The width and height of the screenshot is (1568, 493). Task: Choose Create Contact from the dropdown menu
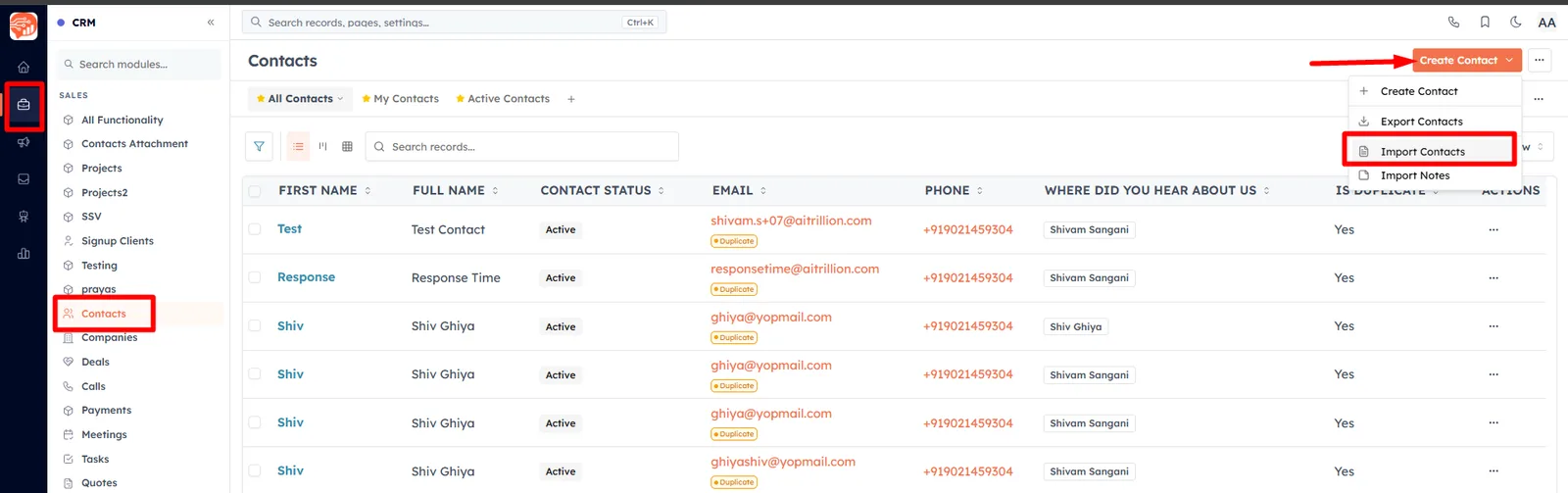click(1435, 91)
